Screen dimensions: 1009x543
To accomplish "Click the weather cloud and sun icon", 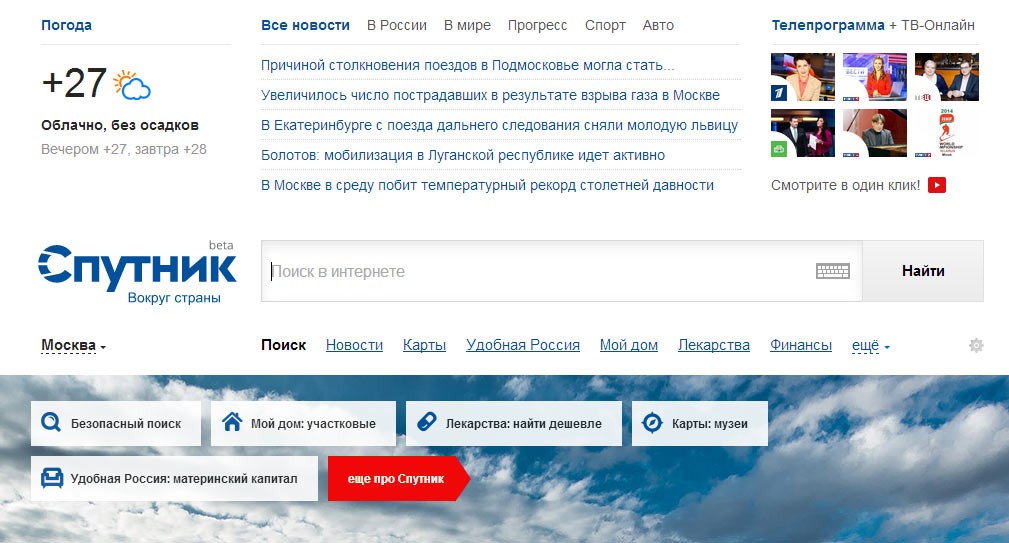I will pos(132,85).
